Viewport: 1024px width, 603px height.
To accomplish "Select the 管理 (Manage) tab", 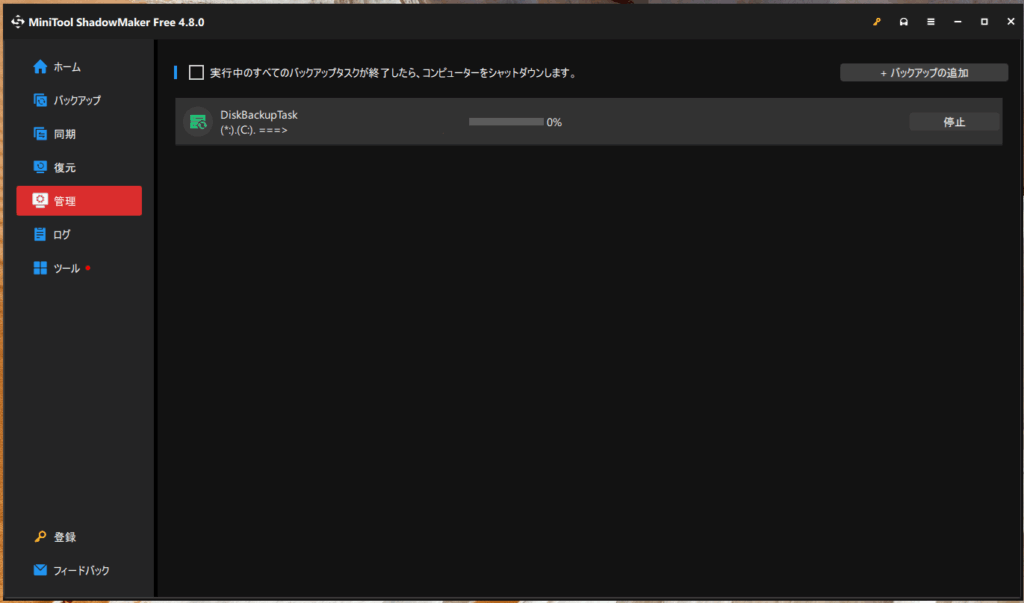I will click(x=79, y=201).
